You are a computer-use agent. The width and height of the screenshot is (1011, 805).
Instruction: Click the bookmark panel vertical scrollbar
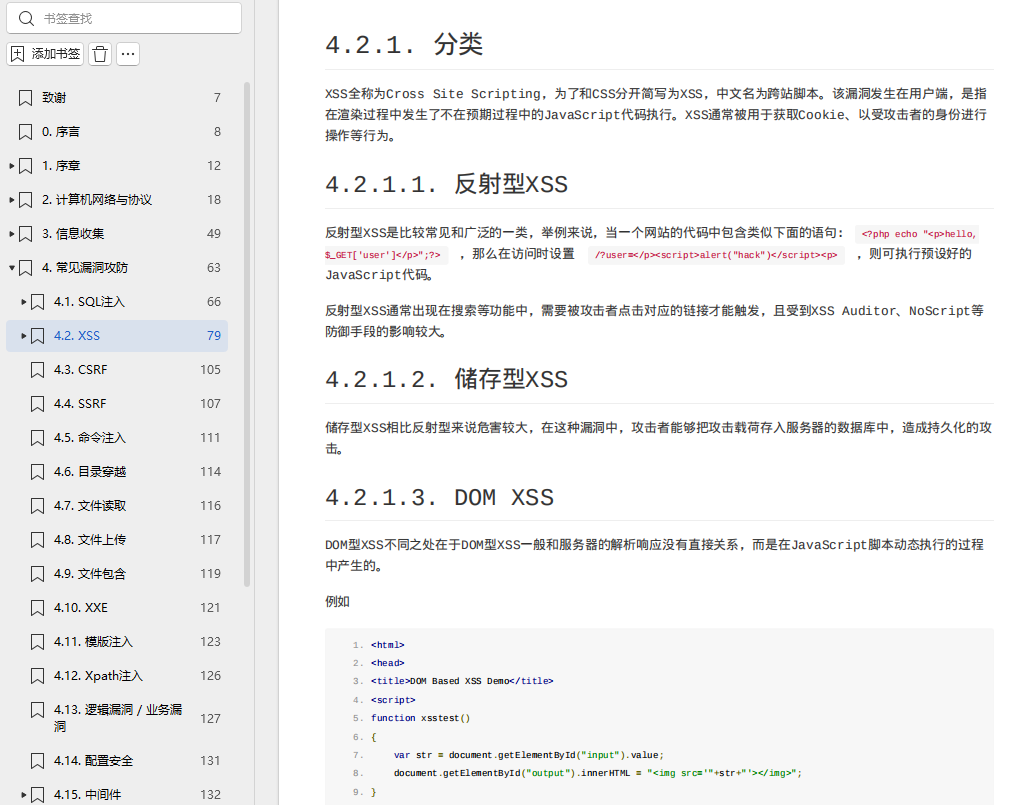[246, 335]
